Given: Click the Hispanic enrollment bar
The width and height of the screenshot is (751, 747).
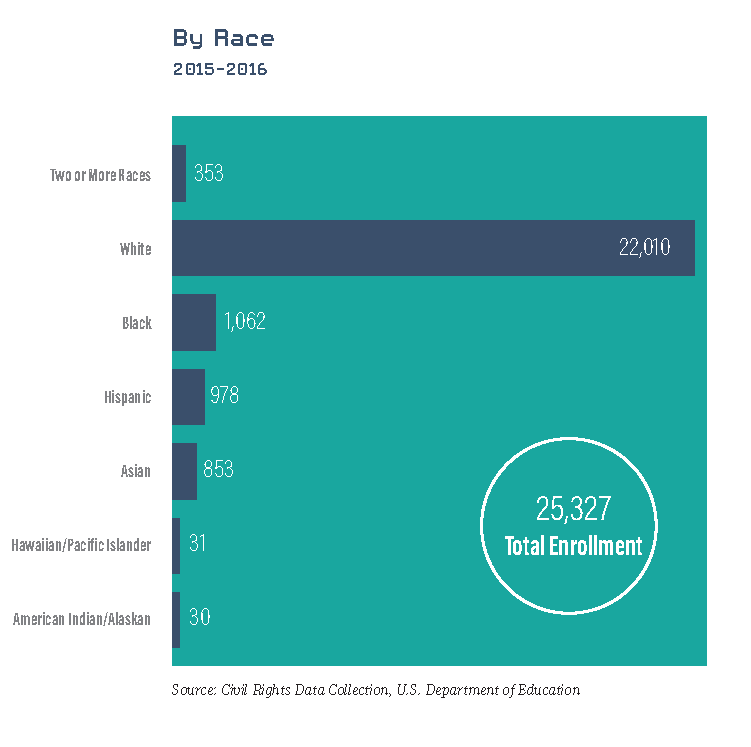Looking at the screenshot, I should coord(188,397).
